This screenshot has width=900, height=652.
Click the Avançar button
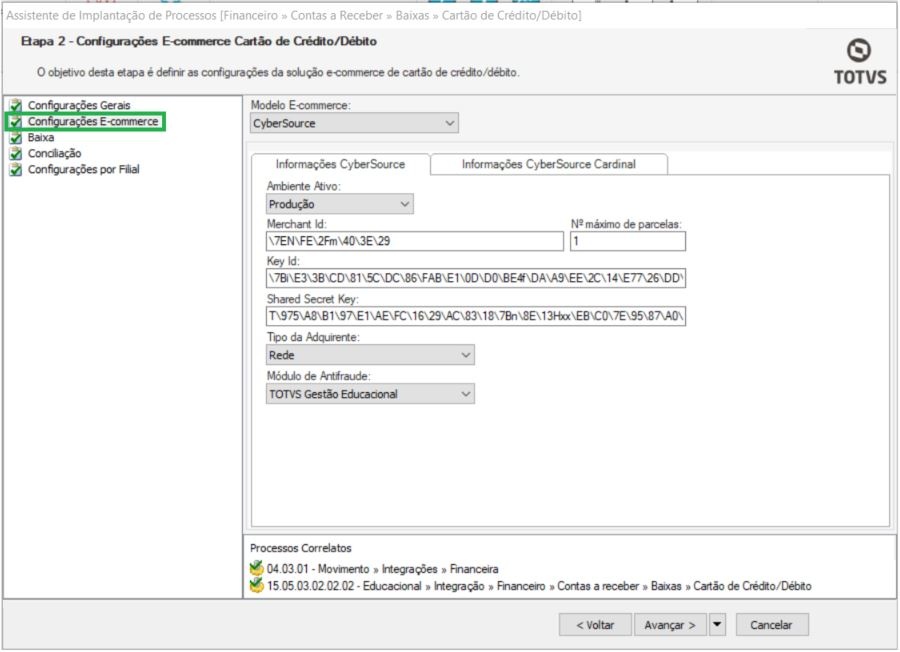(x=670, y=624)
